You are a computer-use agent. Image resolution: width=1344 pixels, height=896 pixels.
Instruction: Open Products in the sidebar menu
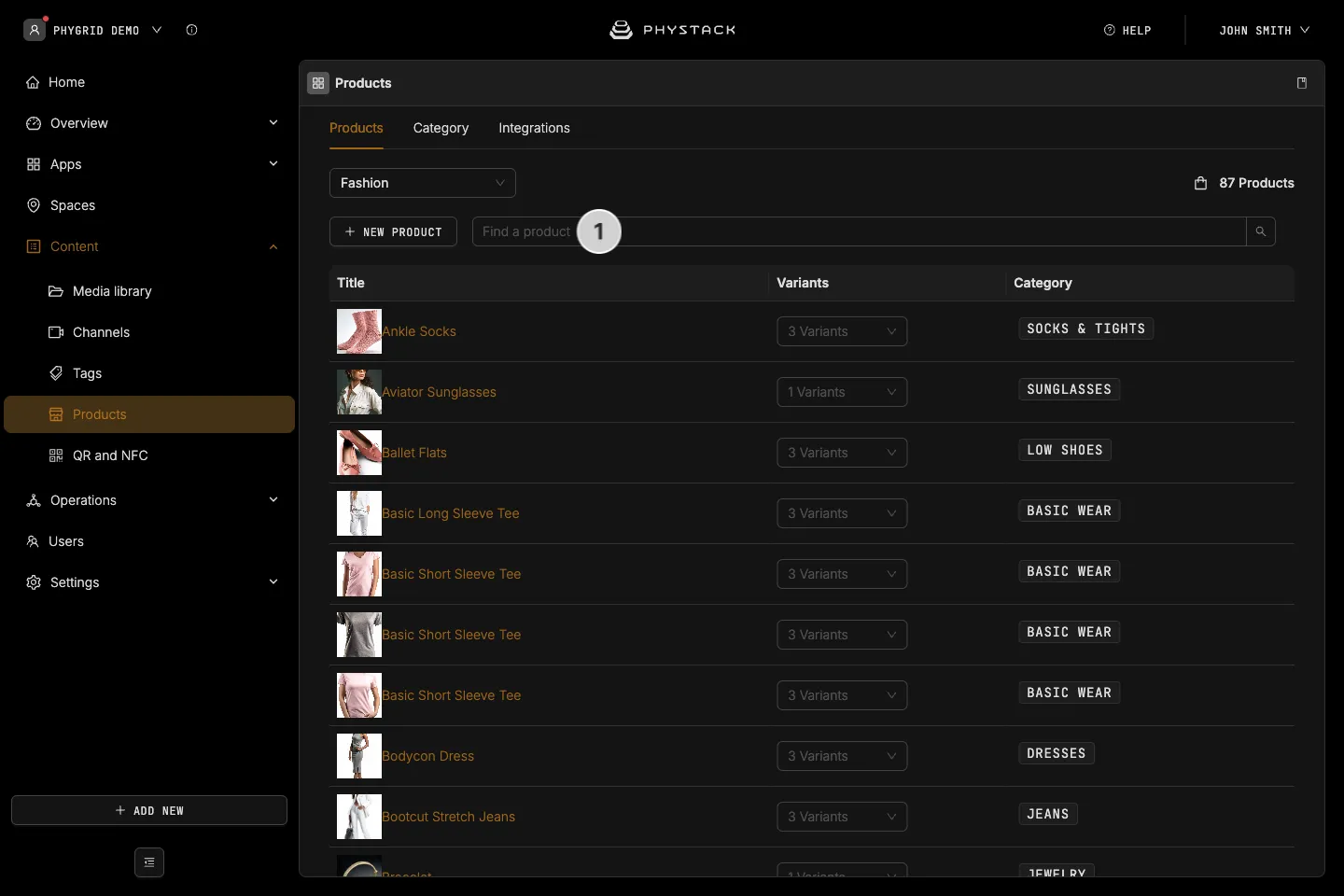point(149,414)
